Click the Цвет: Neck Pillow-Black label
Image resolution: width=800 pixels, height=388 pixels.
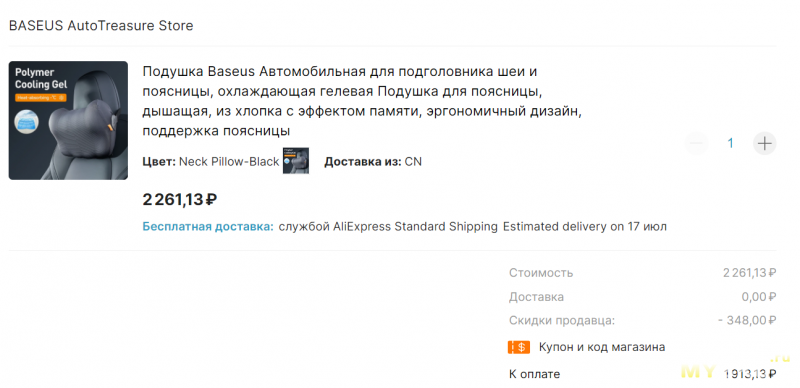point(211,162)
